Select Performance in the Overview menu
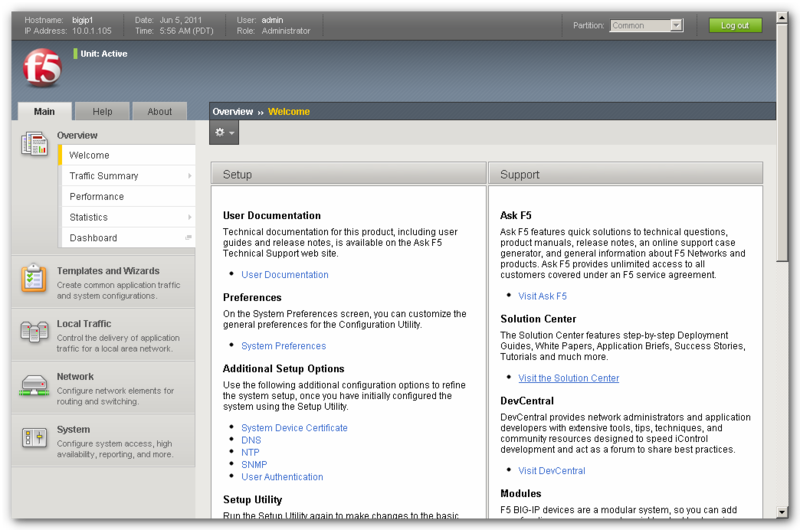The image size is (800, 530). click(x=128, y=196)
